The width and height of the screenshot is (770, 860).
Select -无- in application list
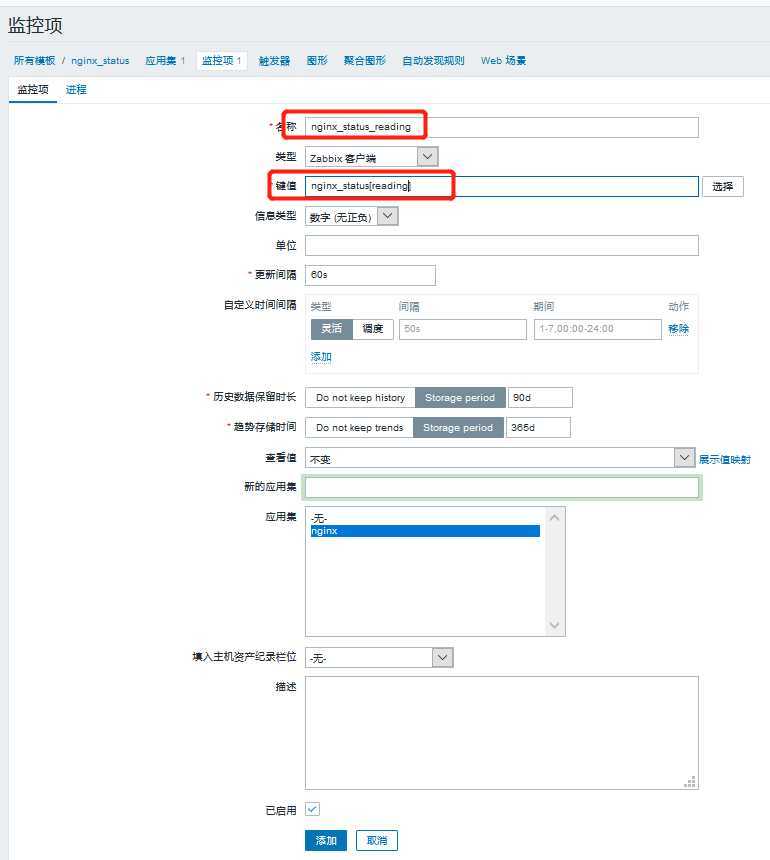click(425, 518)
